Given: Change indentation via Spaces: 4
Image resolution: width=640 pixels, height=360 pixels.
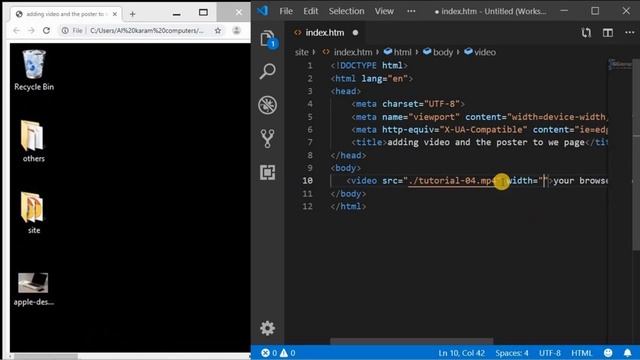Looking at the screenshot, I should (512, 353).
